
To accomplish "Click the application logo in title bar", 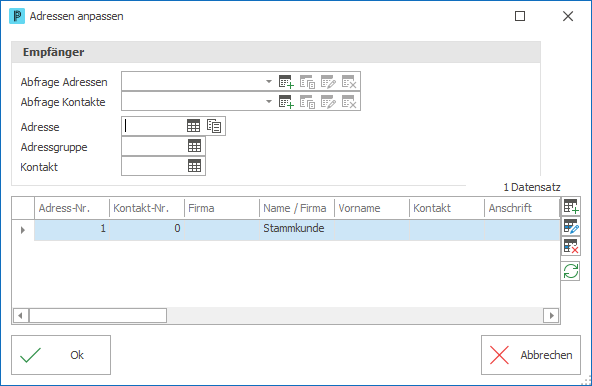I will tap(17, 16).
